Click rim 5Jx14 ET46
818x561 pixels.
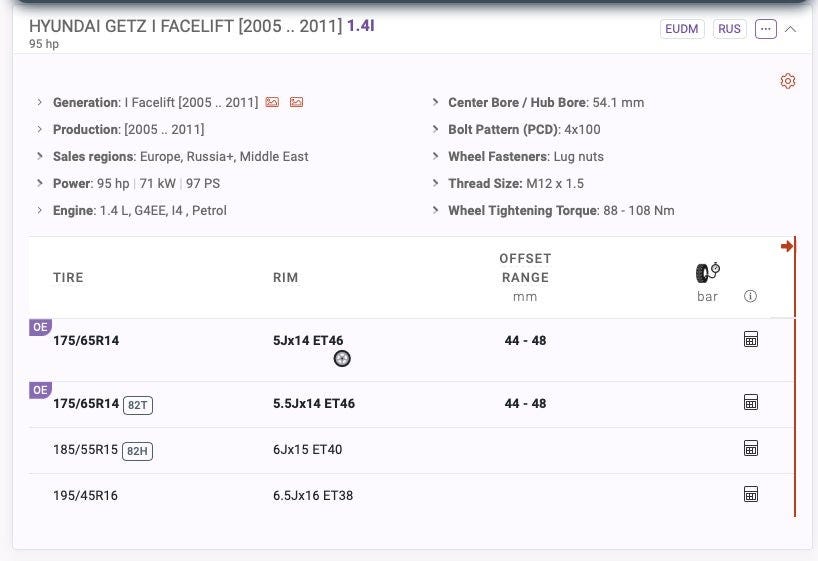pos(308,341)
